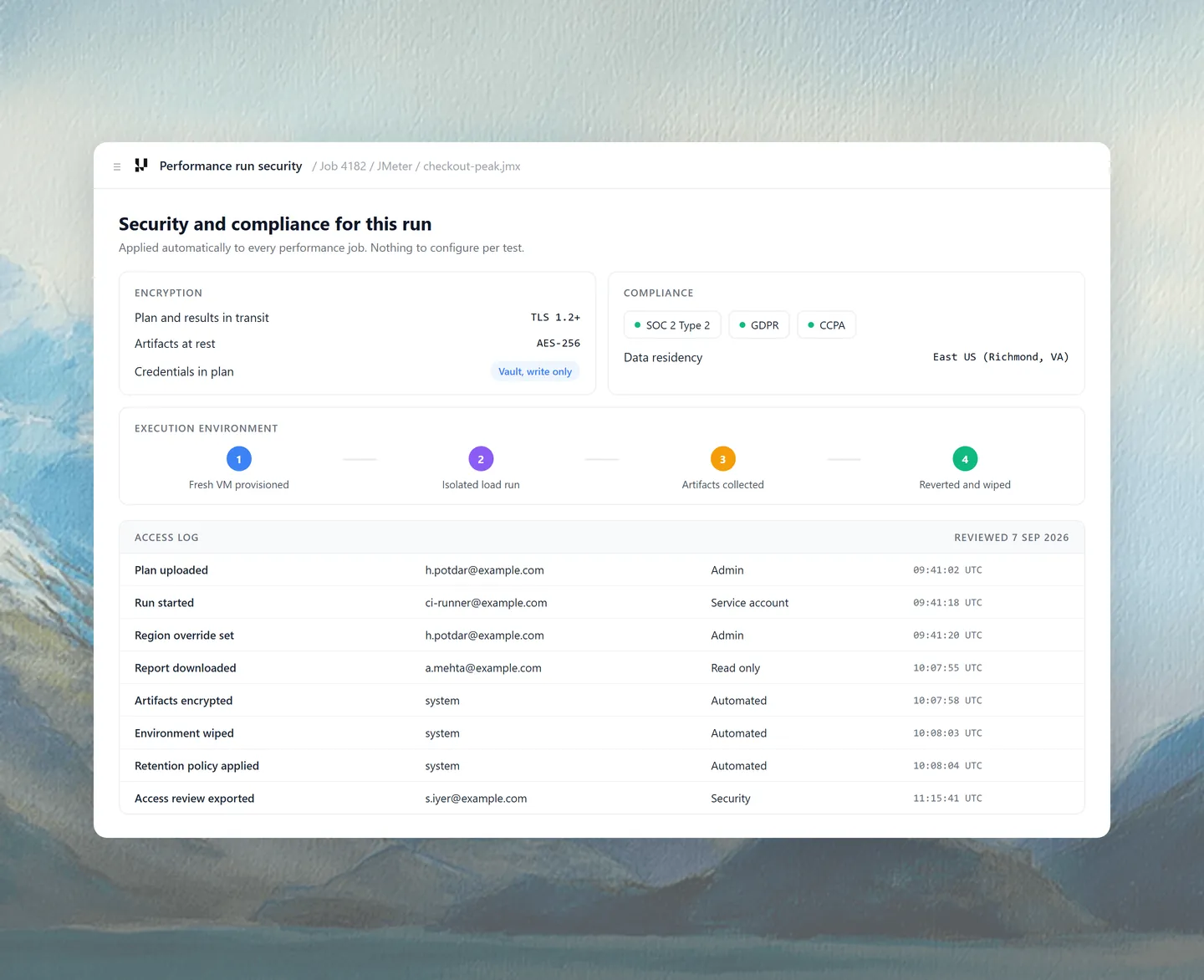
Task: Select the Access review exported log entry
Action: tap(602, 799)
